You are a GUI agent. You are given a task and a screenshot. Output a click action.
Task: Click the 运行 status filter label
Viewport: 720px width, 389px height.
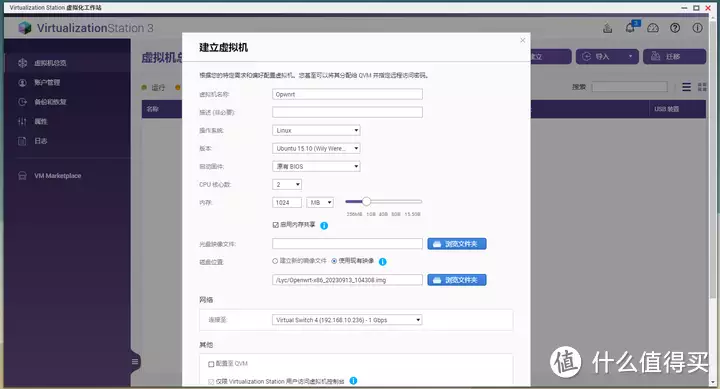click(x=158, y=87)
